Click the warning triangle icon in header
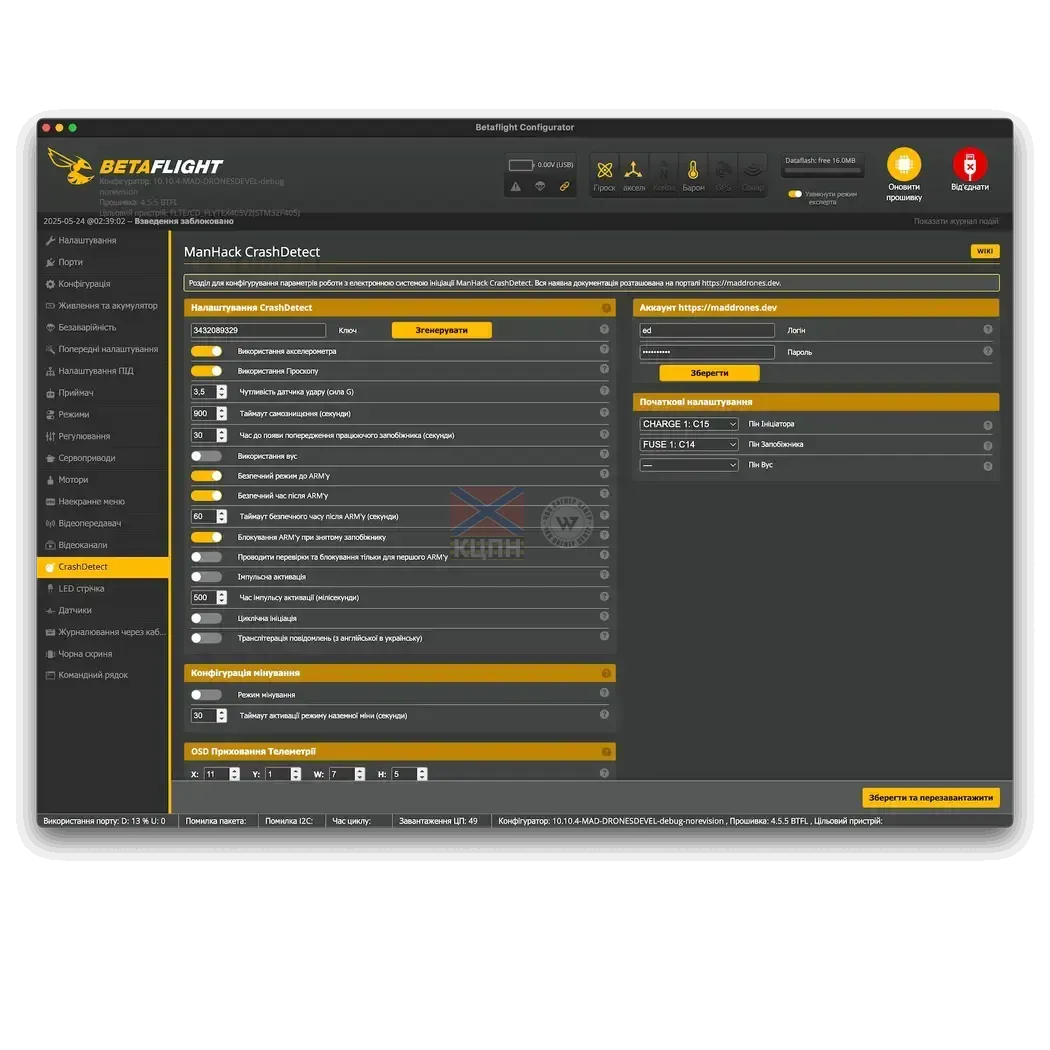The image size is (1050, 1050). pyautogui.click(x=516, y=187)
